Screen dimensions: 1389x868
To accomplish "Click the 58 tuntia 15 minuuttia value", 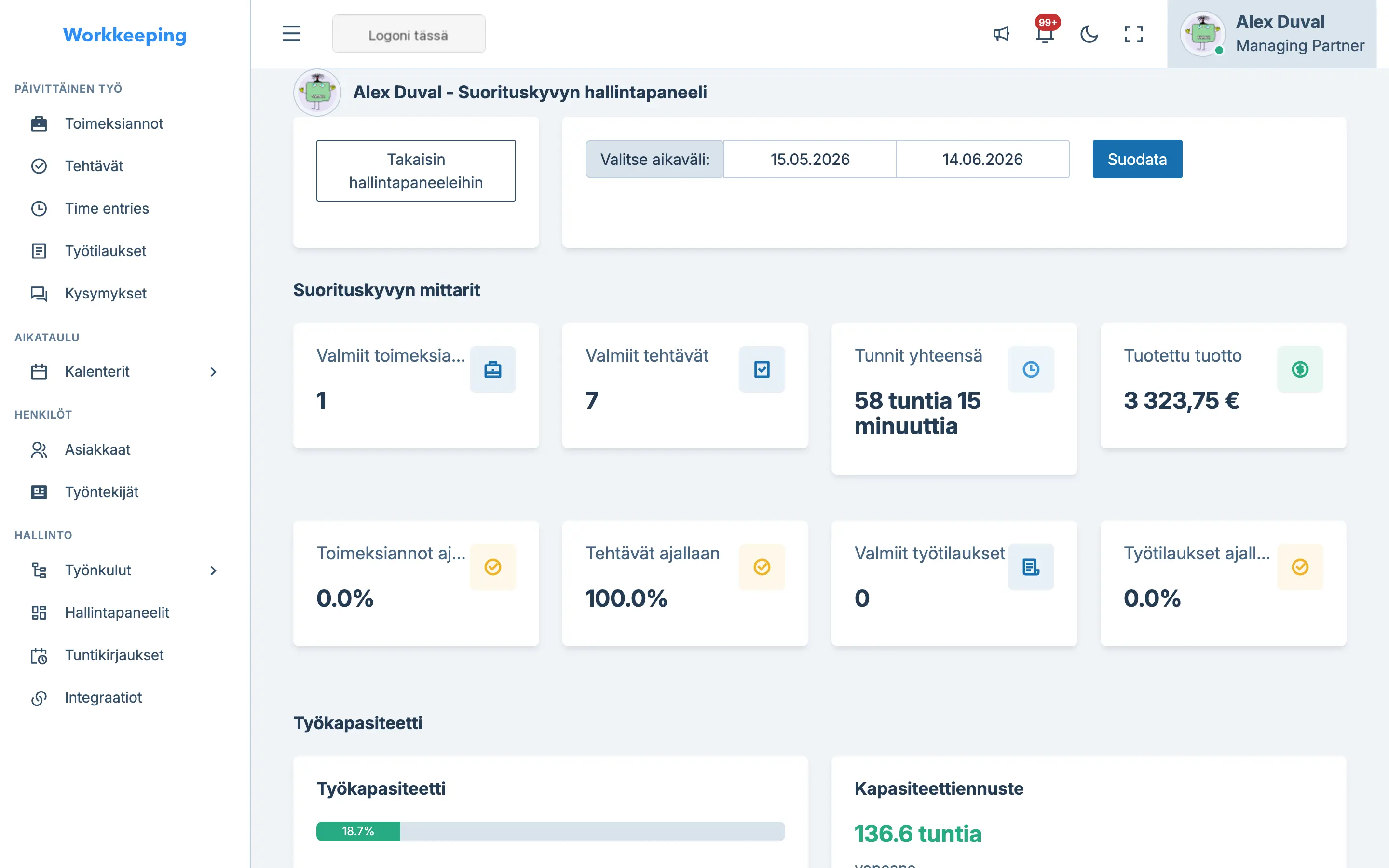I will tap(917, 413).
